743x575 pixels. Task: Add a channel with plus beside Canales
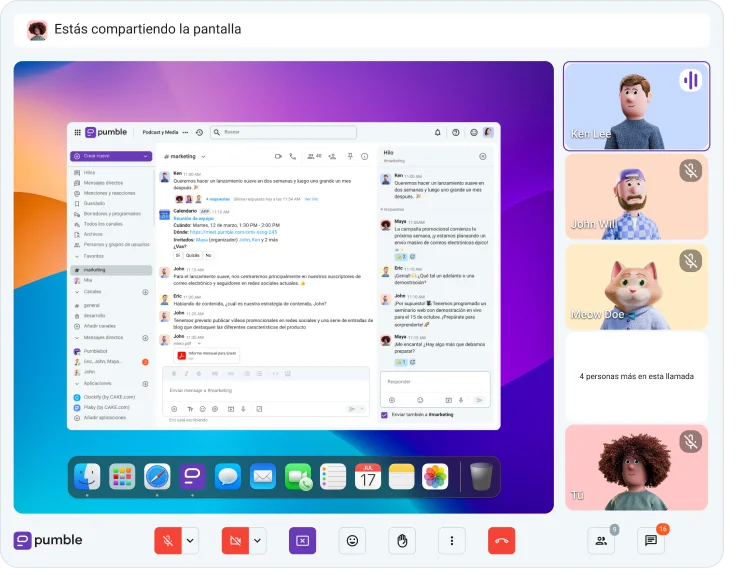pyautogui.click(x=145, y=292)
